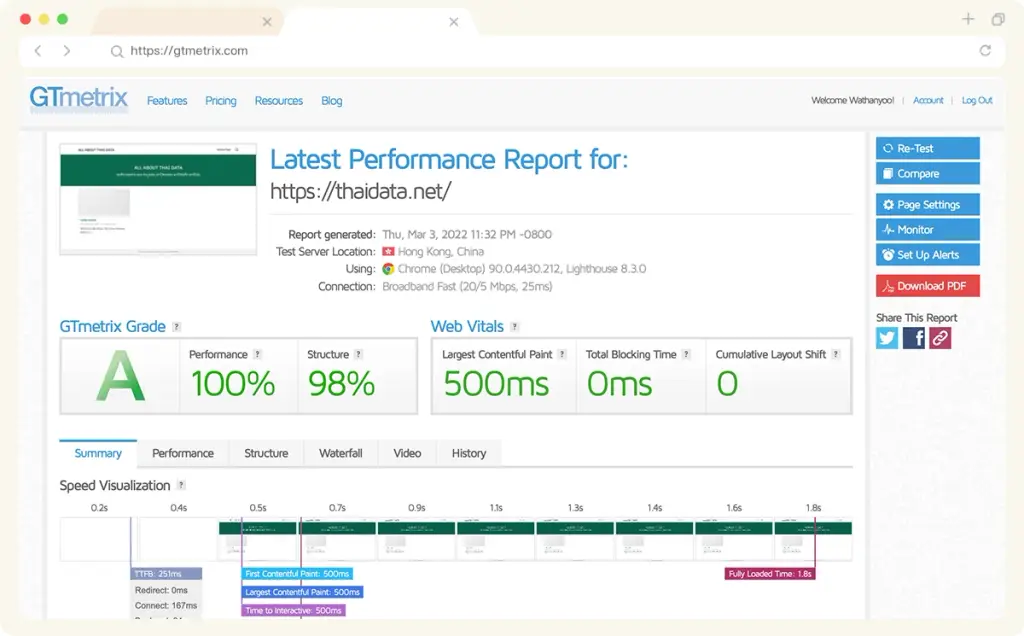1024x636 pixels.
Task: Click the 500ms Largest Contentful Paint value
Action: [496, 383]
